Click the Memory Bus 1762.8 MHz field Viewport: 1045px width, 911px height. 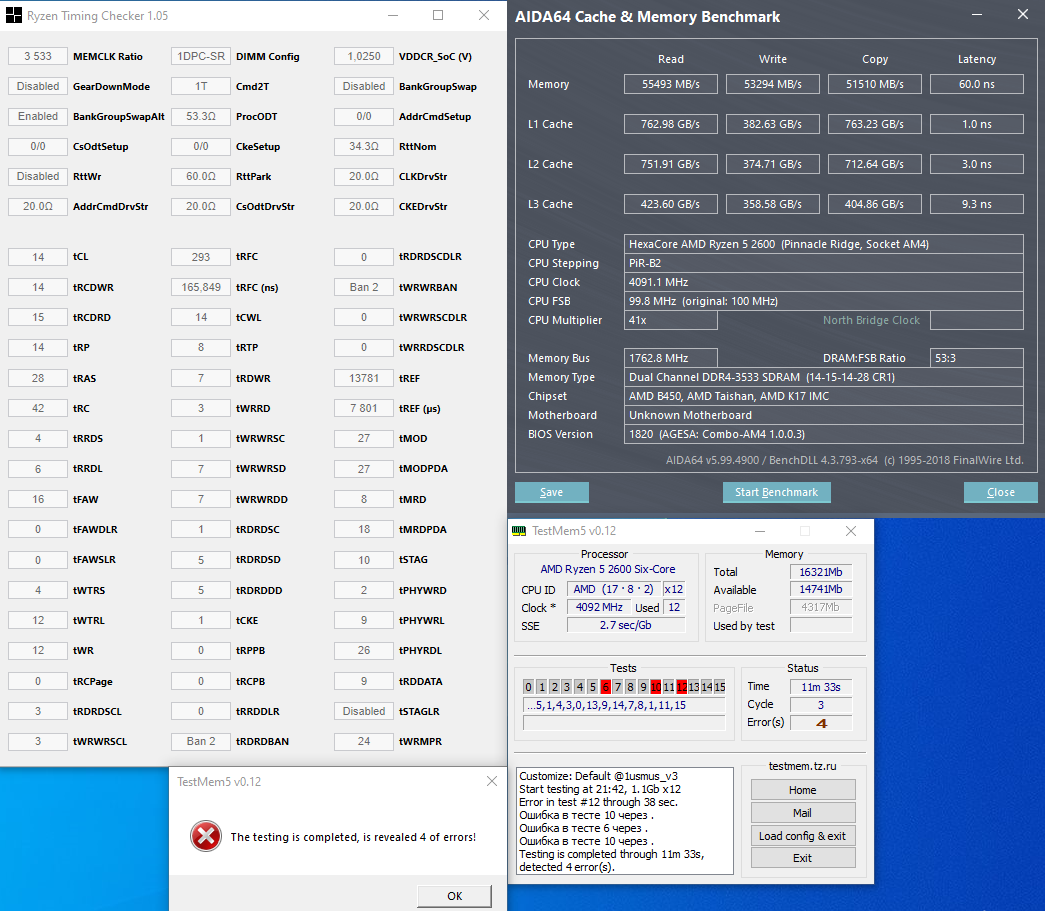(x=670, y=358)
